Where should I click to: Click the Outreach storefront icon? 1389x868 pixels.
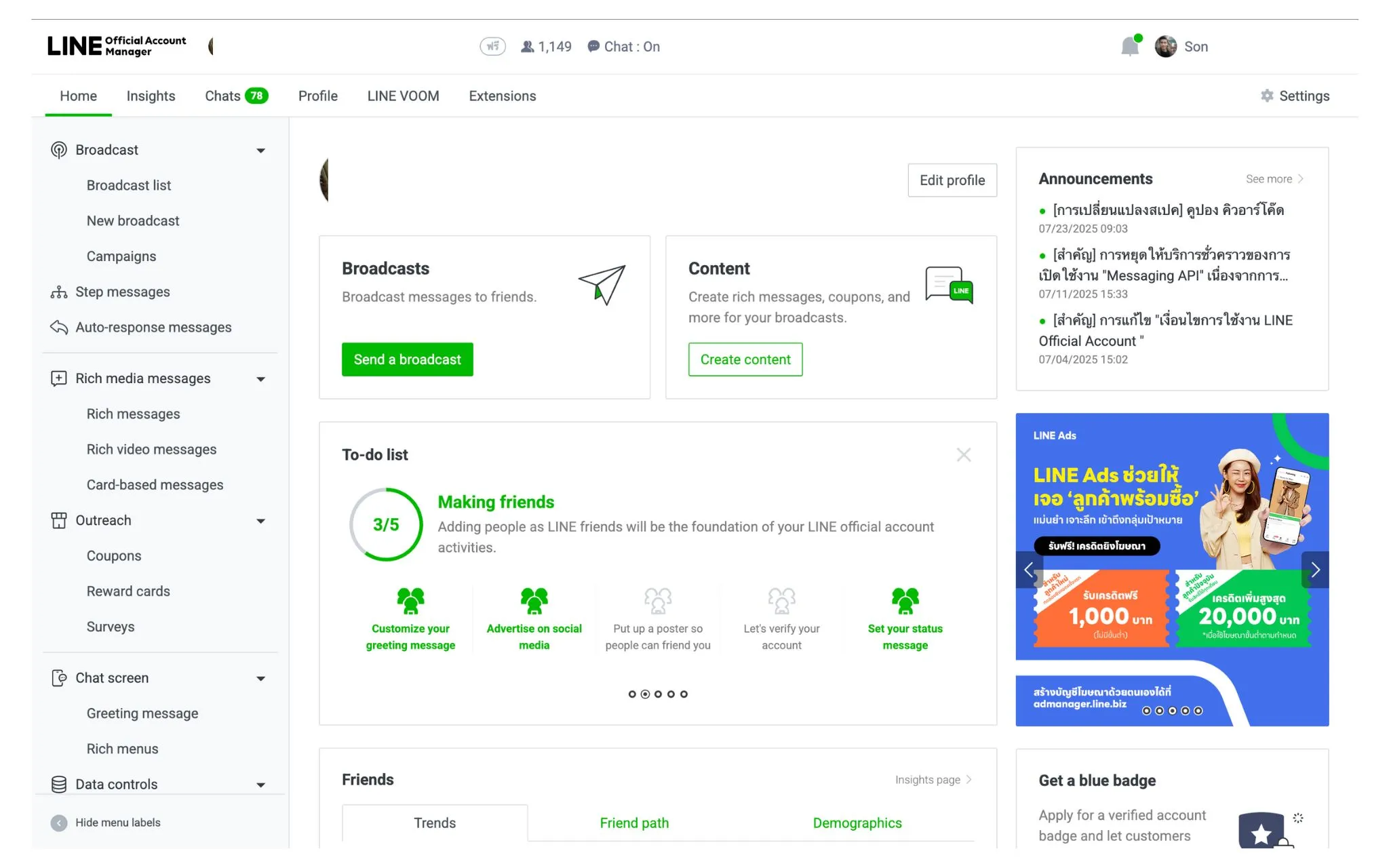click(x=59, y=520)
